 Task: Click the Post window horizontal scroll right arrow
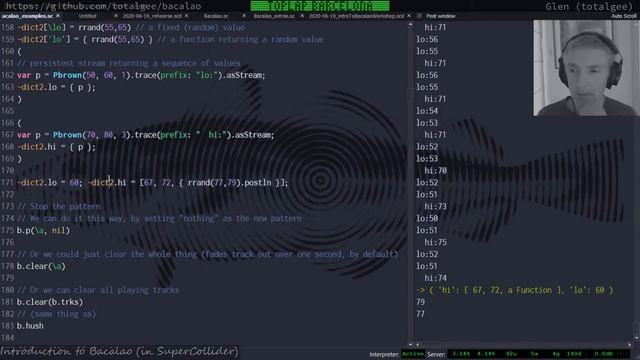coord(629,345)
